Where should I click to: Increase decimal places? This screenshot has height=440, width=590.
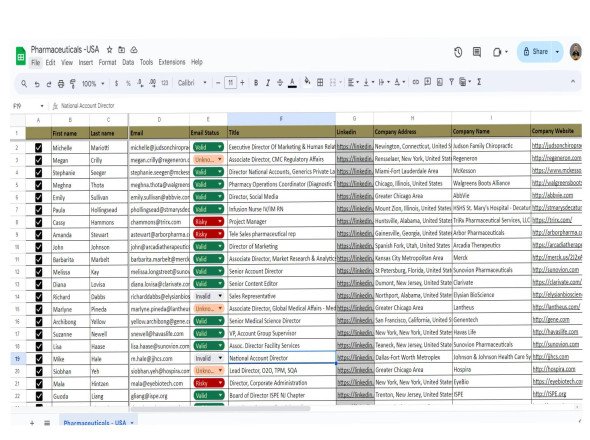pos(152,83)
